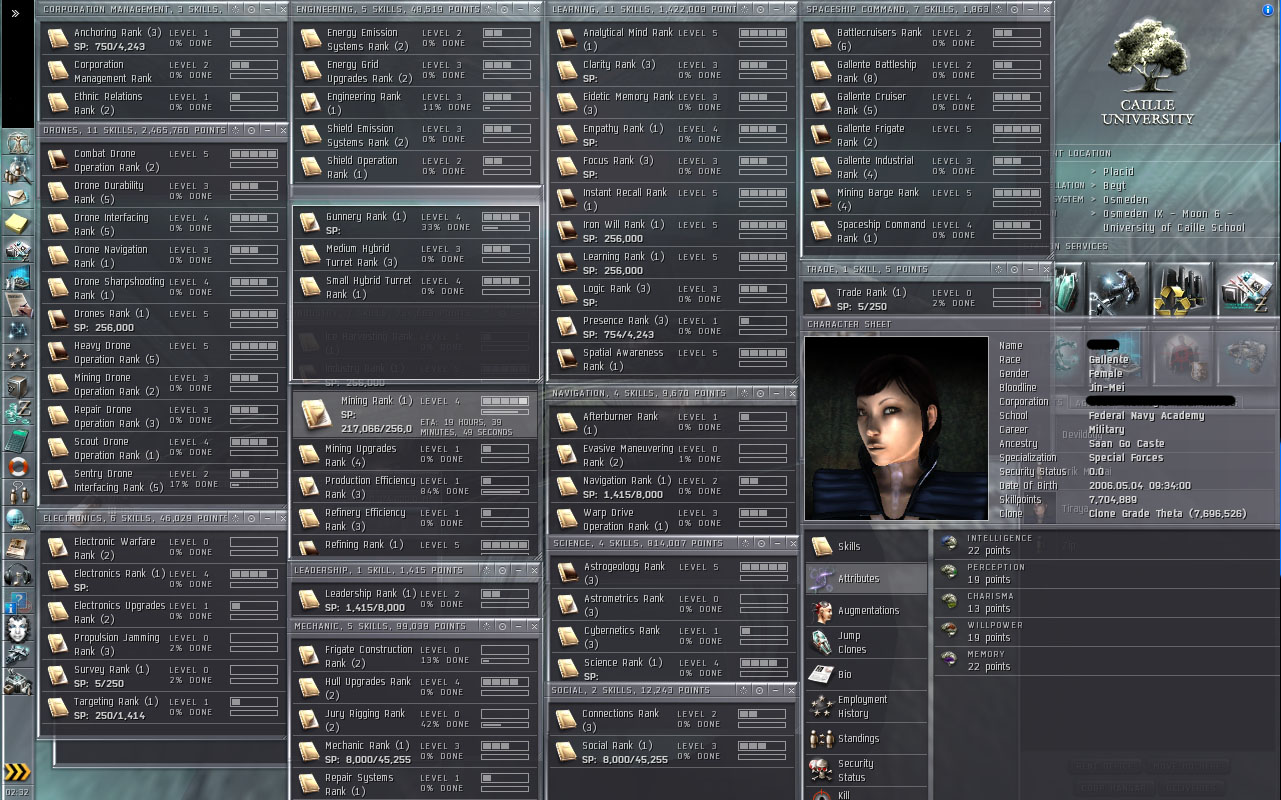Switch to the Skills tab in character sheet
This screenshot has height=800, width=1281.
tap(867, 547)
